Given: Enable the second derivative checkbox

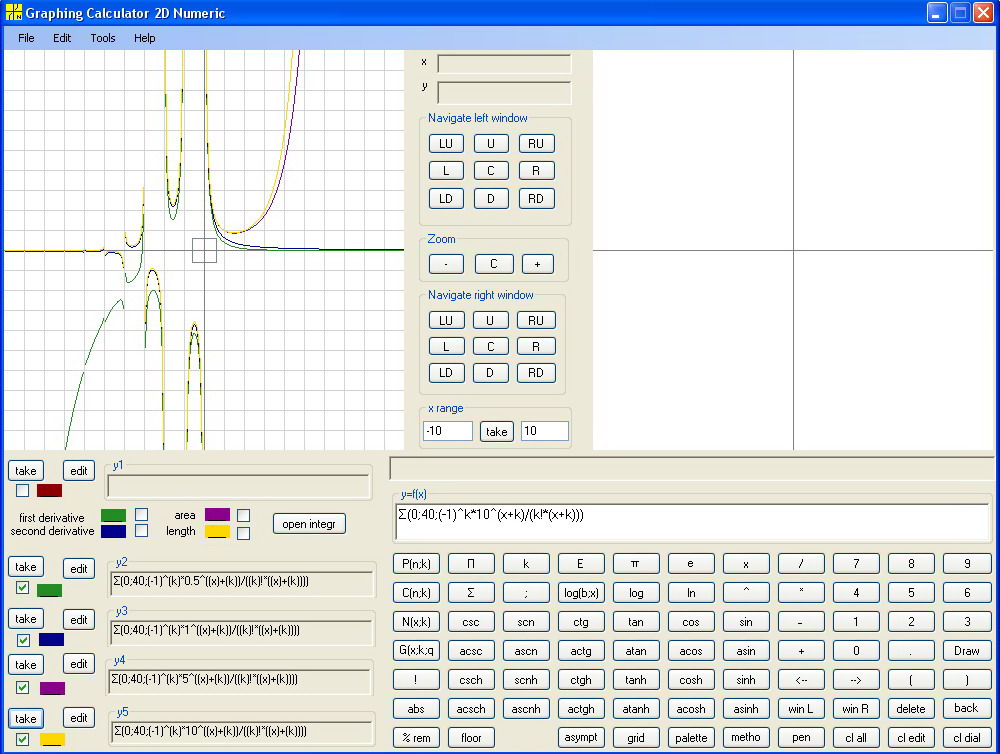Looking at the screenshot, I should coord(142,531).
